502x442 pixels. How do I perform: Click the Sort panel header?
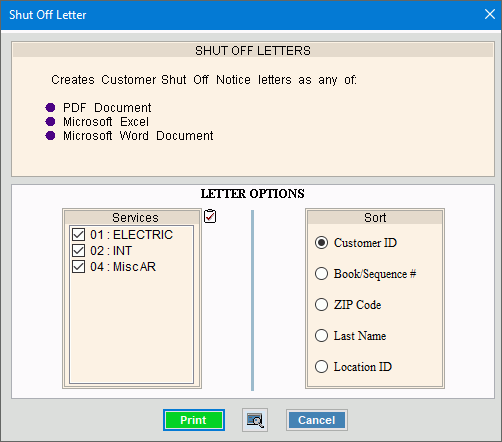coord(375,217)
